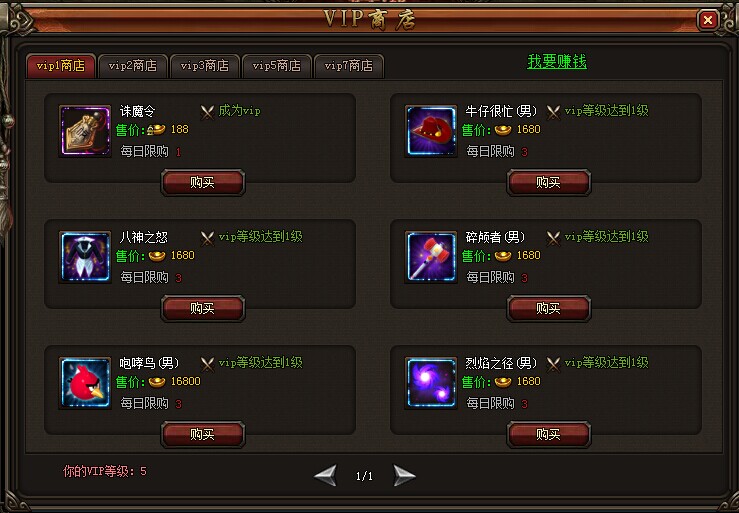739x513 pixels.
Task: Open the vip3商店 tab
Action: (x=205, y=66)
